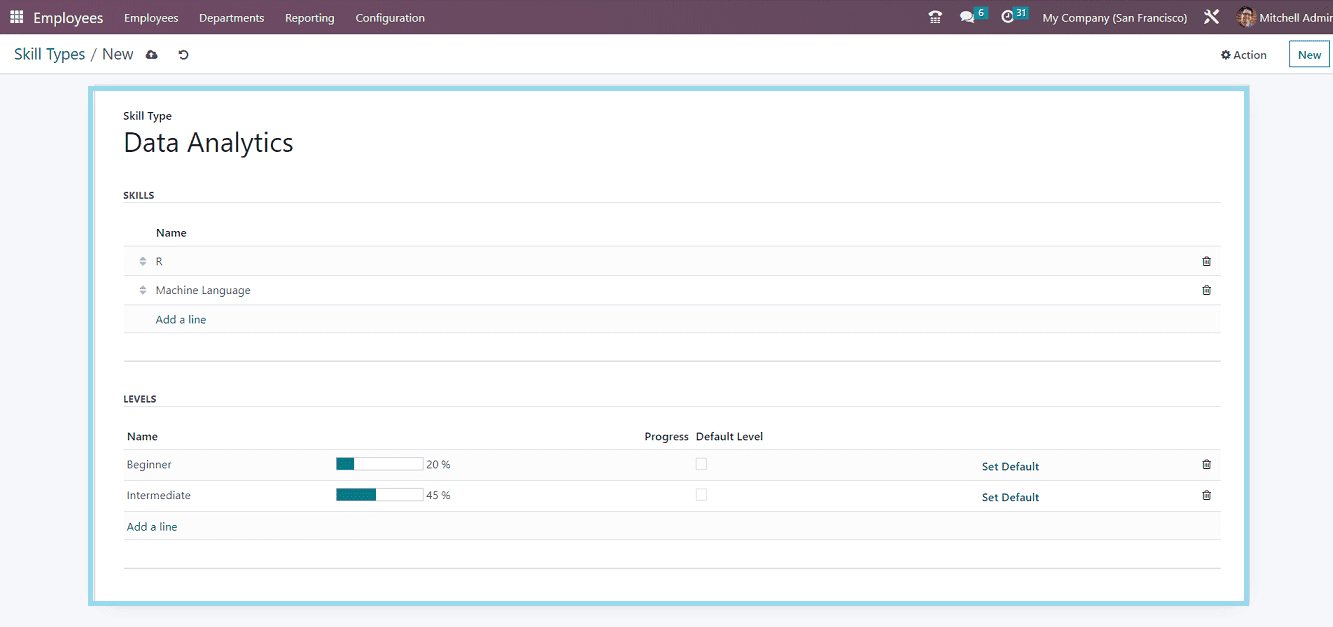Click the Progress column header

pos(666,437)
